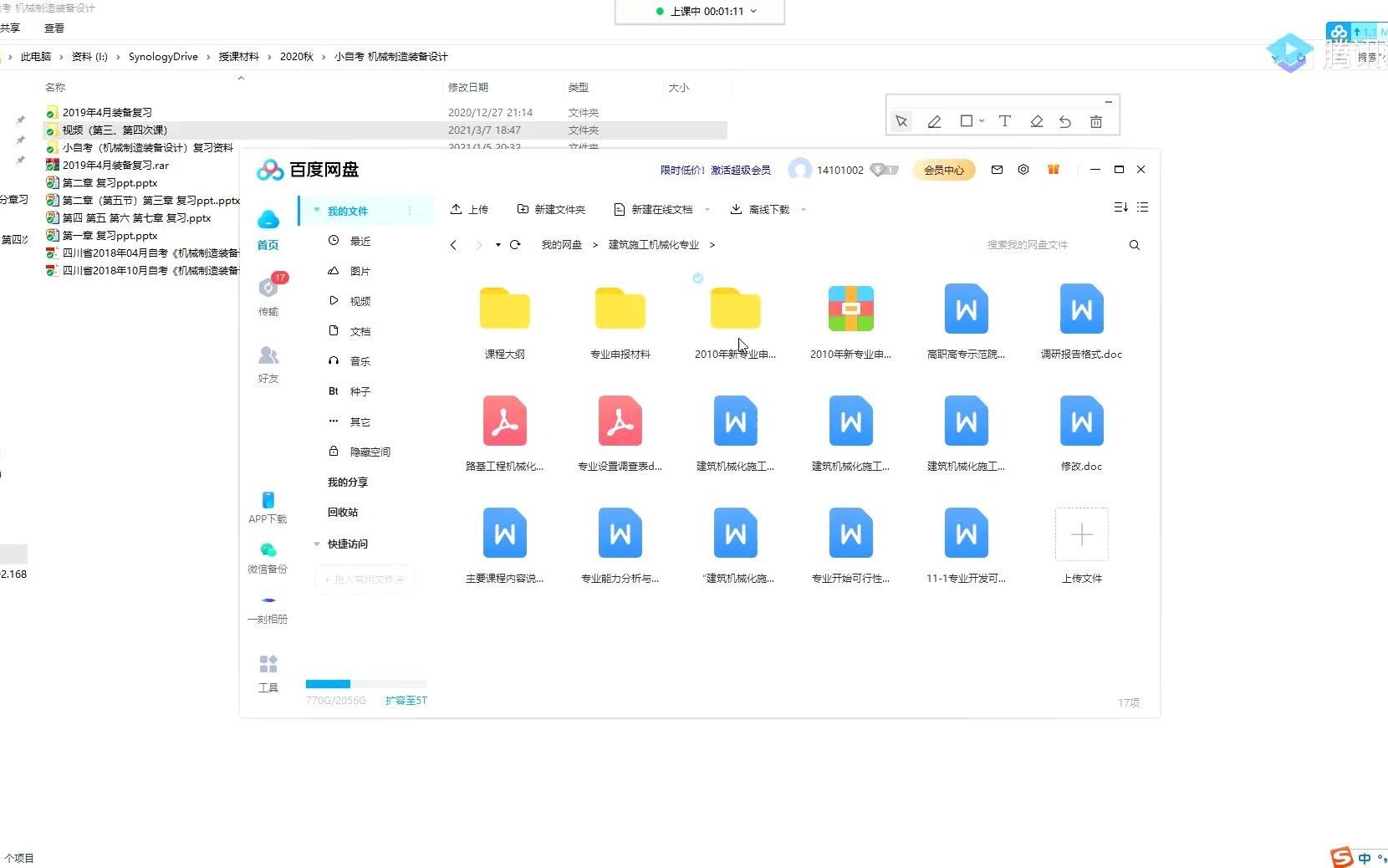Click the 新建文件夹 button

pos(551,209)
